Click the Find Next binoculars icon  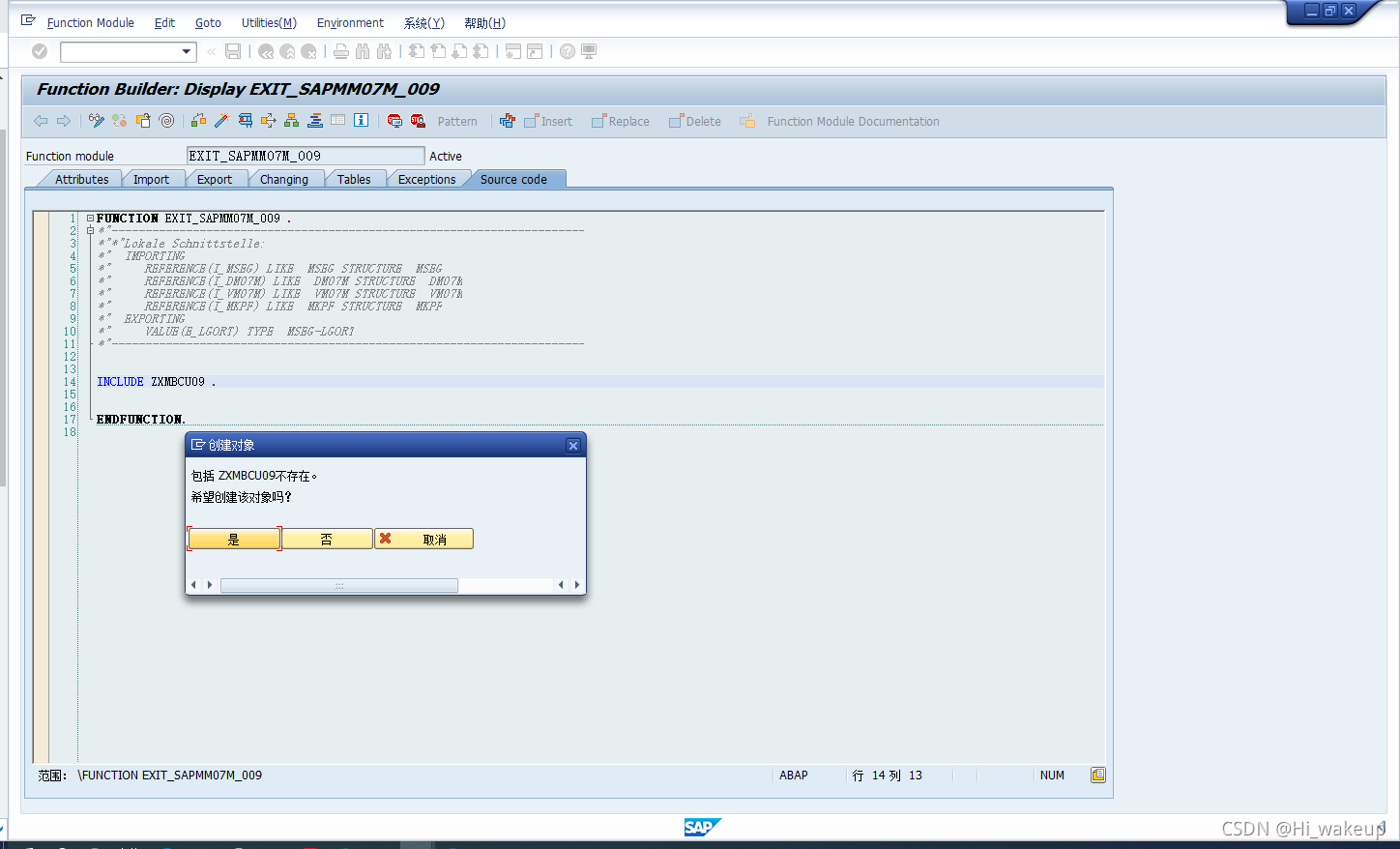point(384,51)
